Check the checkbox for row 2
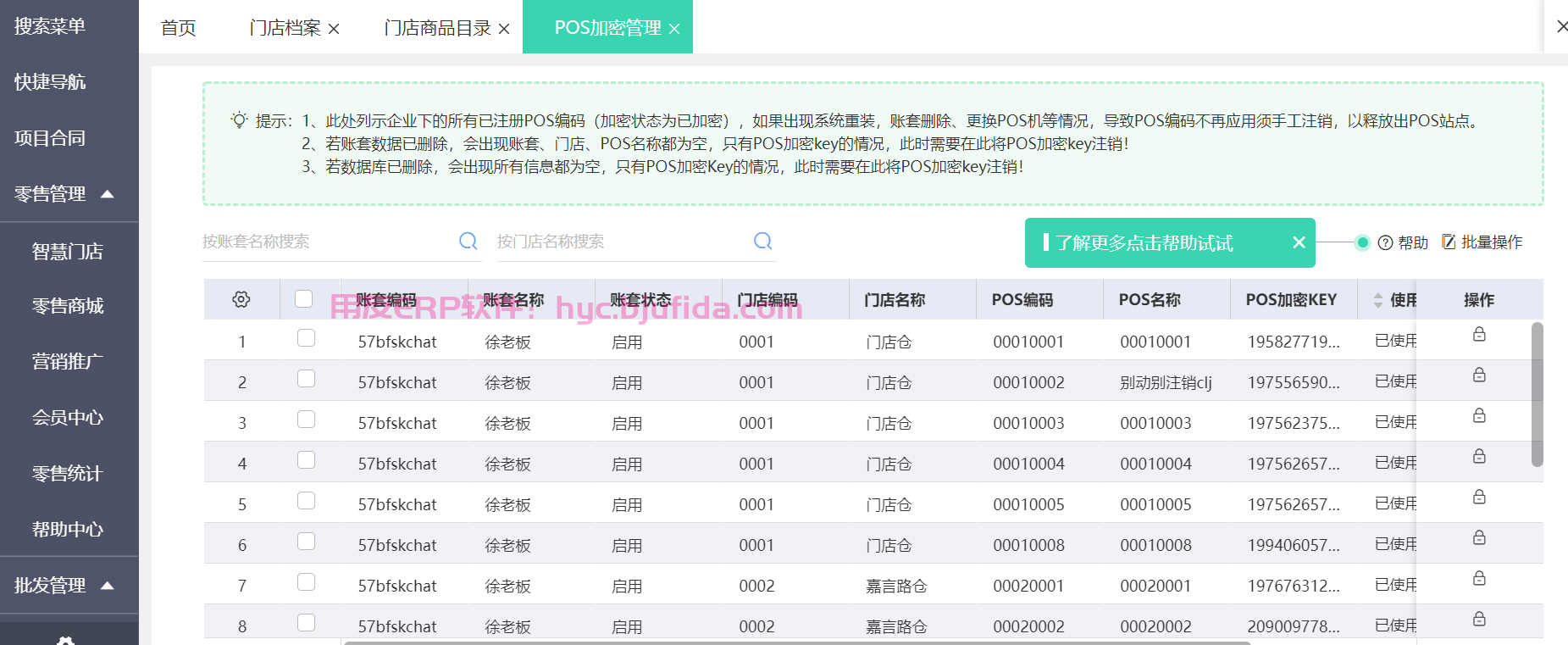This screenshot has width=1568, height=645. [x=307, y=379]
